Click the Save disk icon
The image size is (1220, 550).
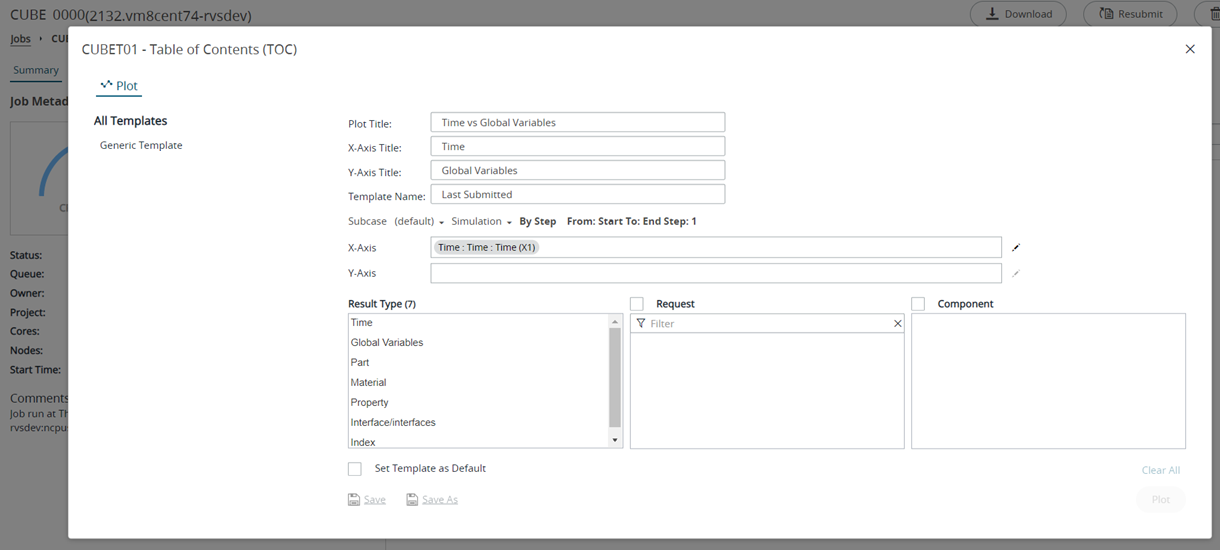click(354, 499)
